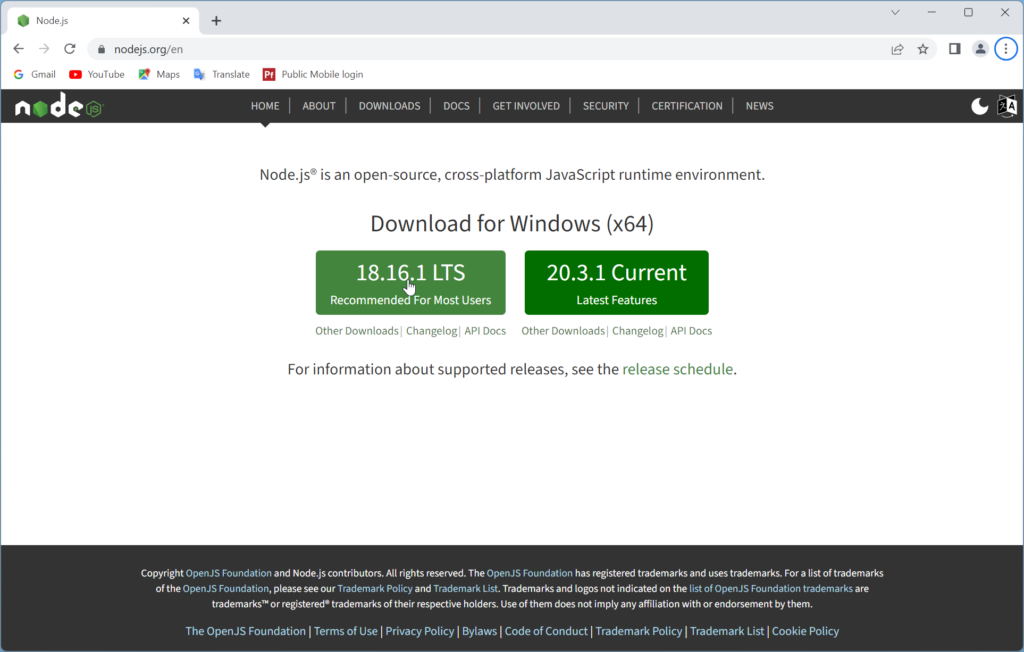Image resolution: width=1024 pixels, height=652 pixels.
Task: Open the language translation icon
Action: click(x=1007, y=106)
